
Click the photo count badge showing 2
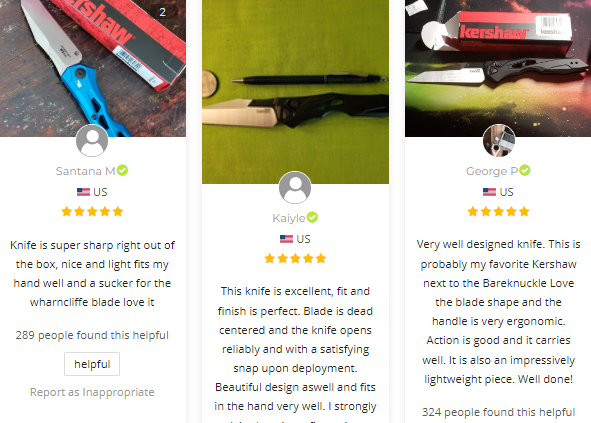tap(162, 12)
